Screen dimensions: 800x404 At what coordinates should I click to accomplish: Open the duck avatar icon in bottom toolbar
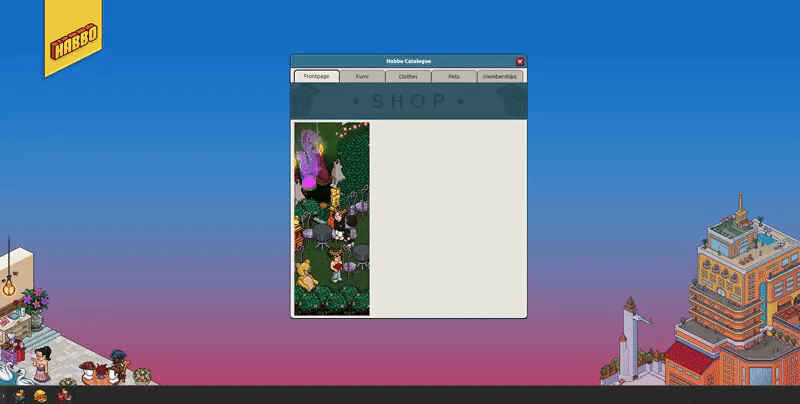(19, 395)
